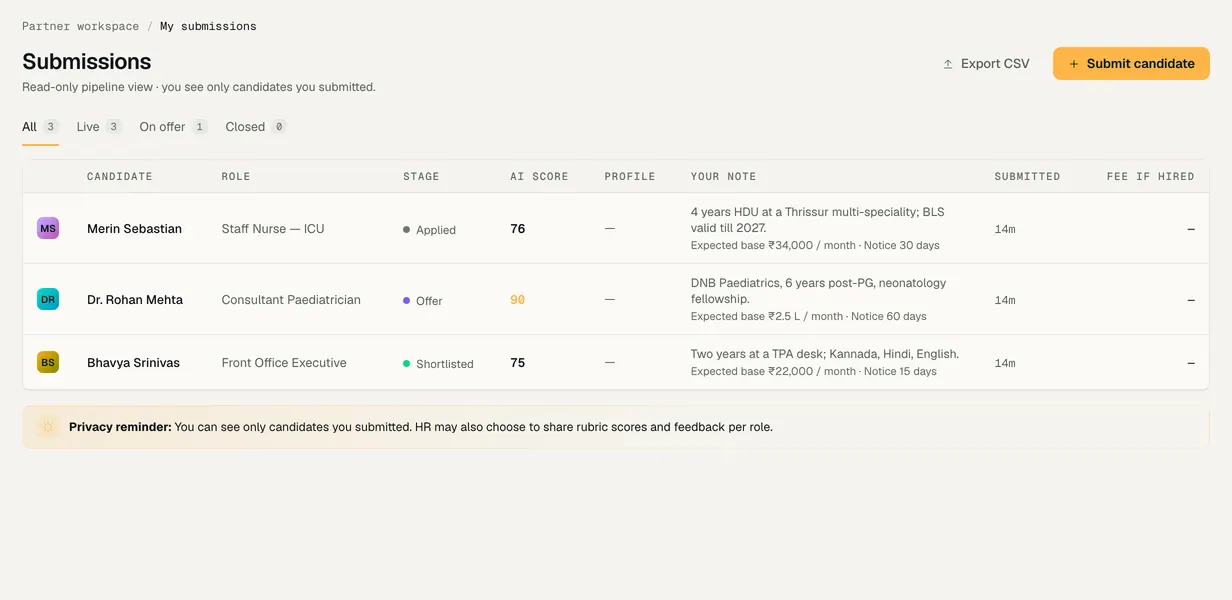Click the Consultant Paediatrician role
This screenshot has width=1232, height=600.
pyautogui.click(x=291, y=300)
